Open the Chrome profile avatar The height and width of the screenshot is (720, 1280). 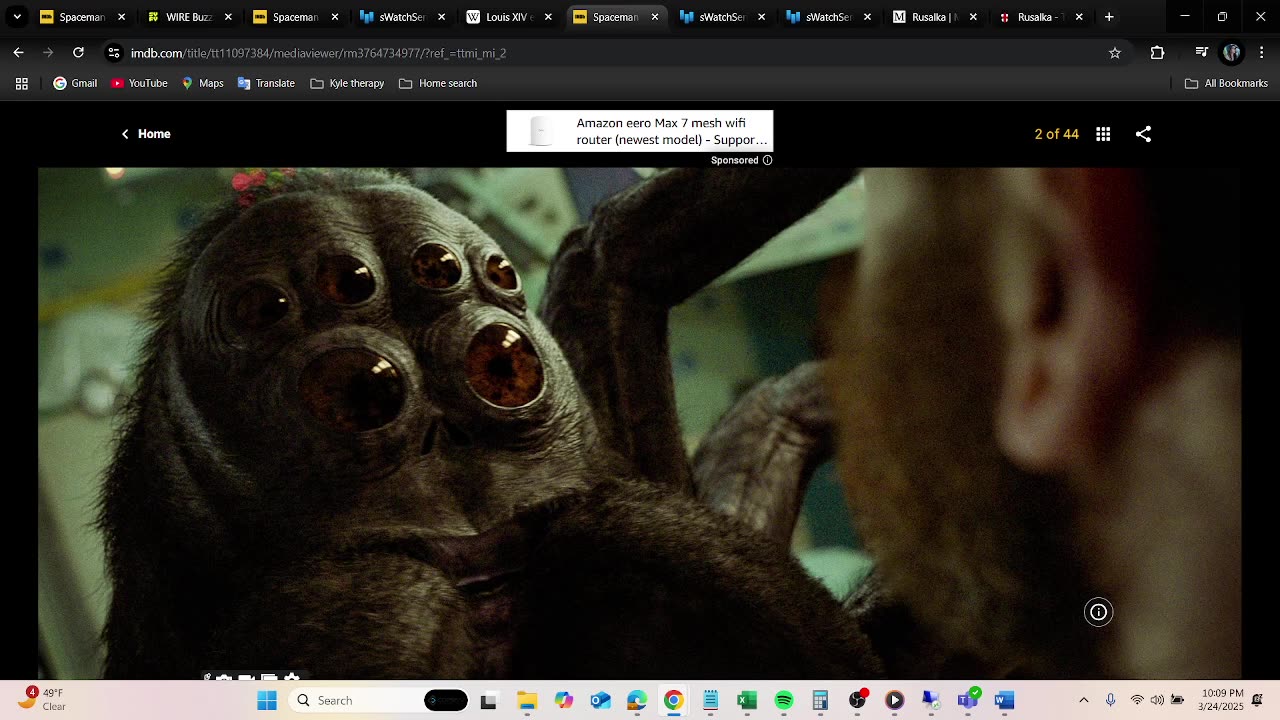pyautogui.click(x=1232, y=53)
